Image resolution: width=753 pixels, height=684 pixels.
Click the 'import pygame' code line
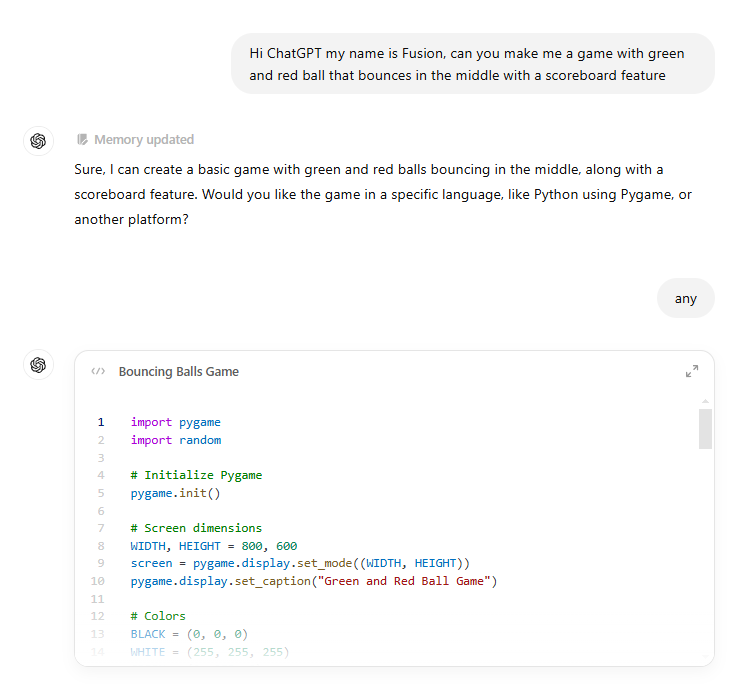(x=176, y=422)
